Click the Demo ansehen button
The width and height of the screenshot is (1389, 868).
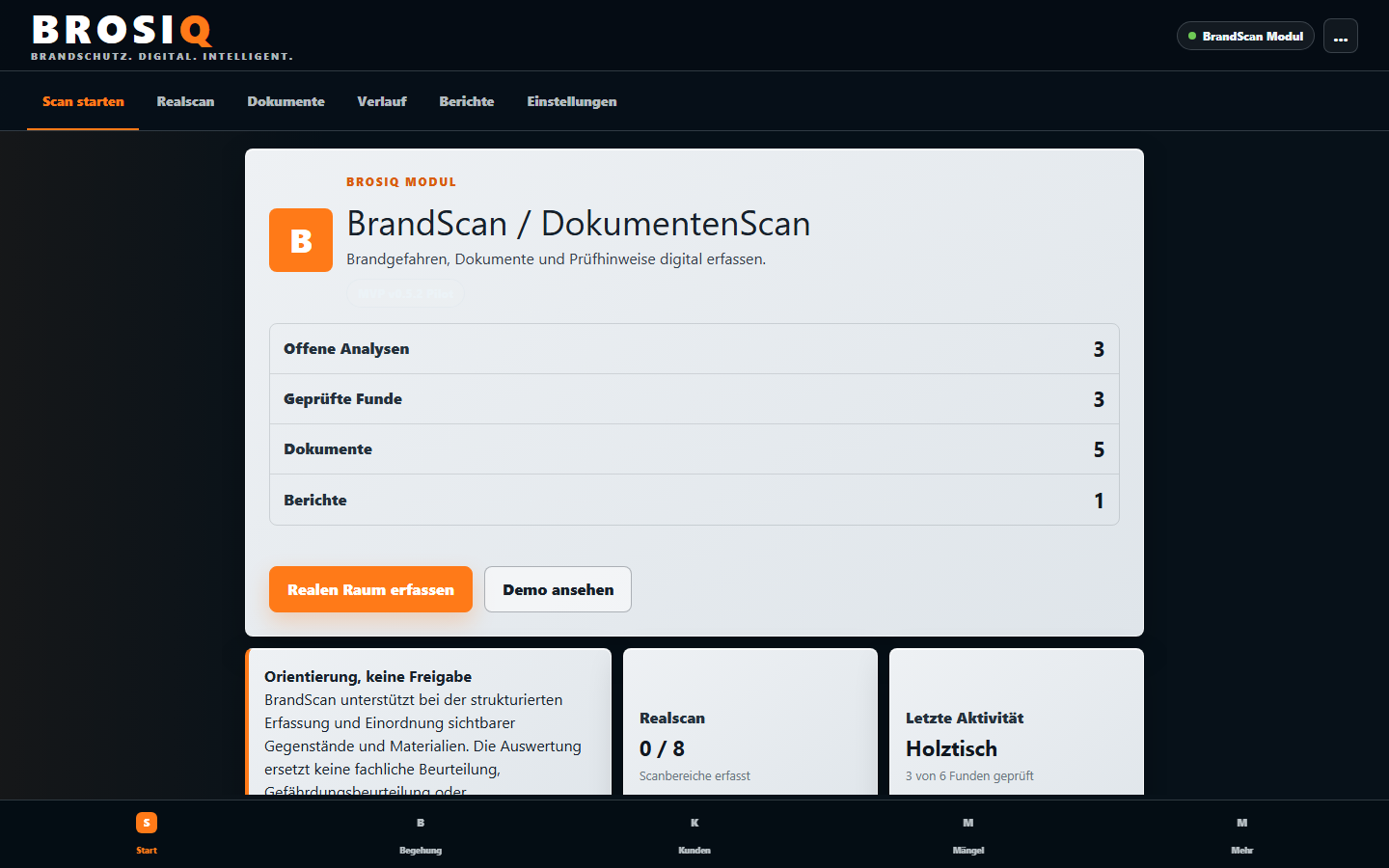coord(558,589)
